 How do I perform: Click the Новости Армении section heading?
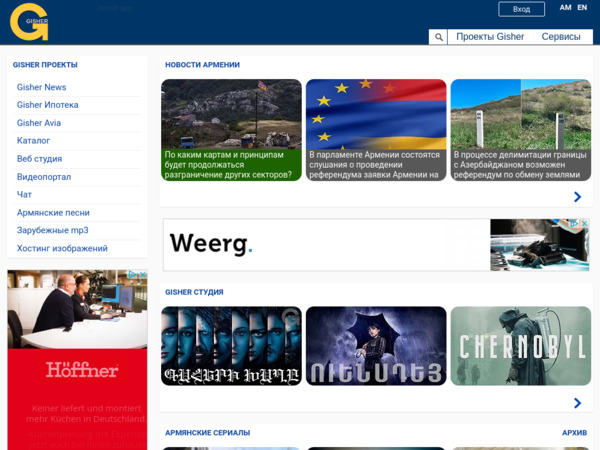[x=202, y=65]
